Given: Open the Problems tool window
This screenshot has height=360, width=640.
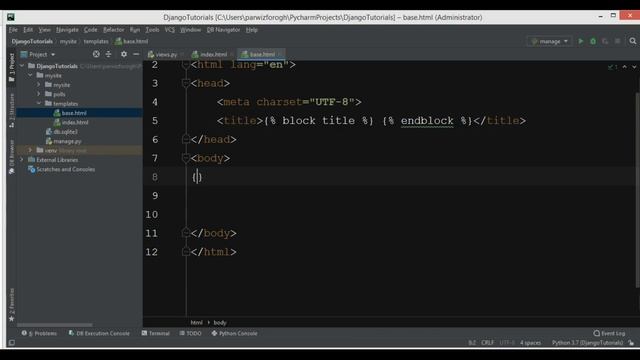Looking at the screenshot, I should pos(40,333).
